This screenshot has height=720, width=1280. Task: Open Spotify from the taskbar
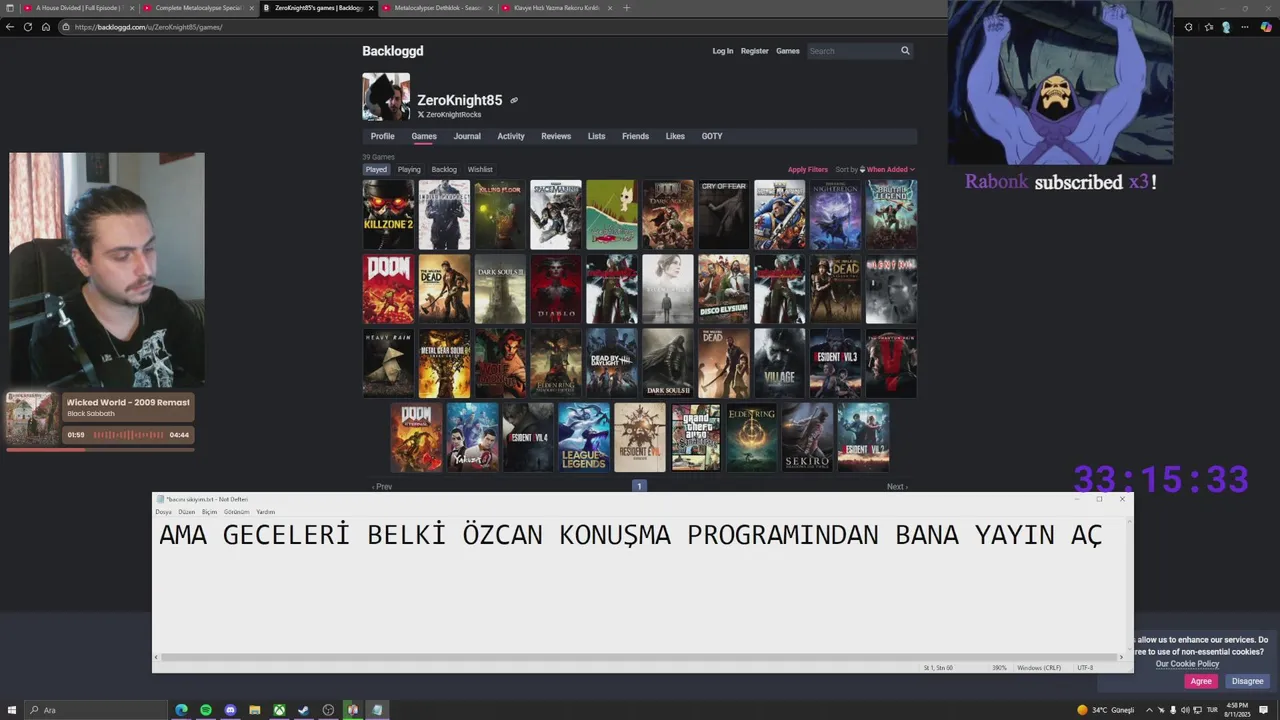tap(206, 710)
